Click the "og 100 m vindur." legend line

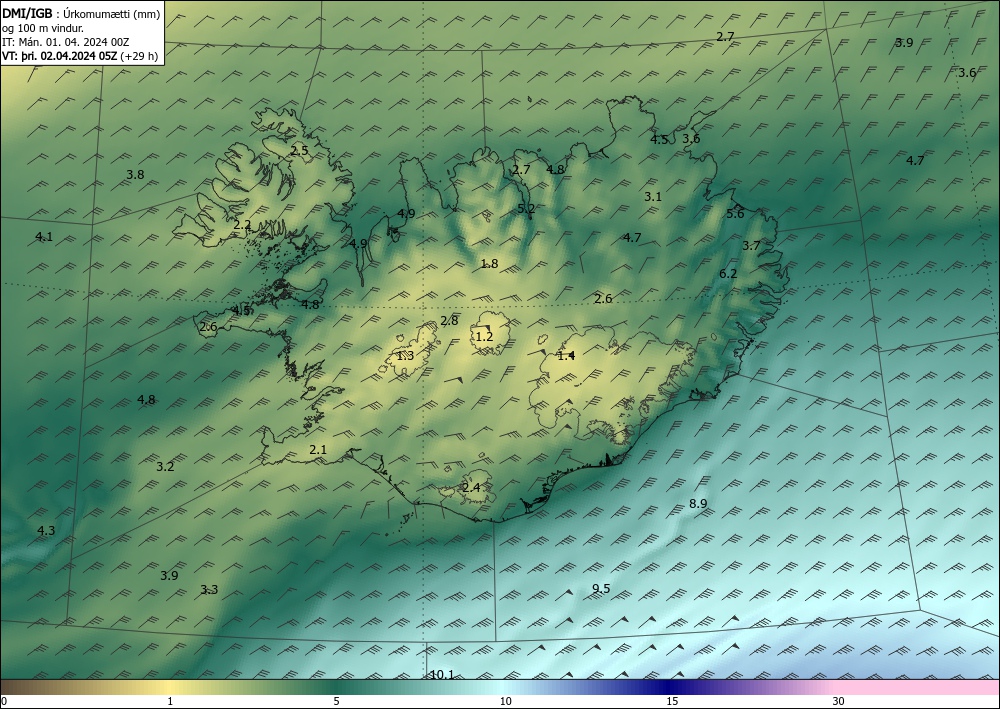(x=42, y=29)
